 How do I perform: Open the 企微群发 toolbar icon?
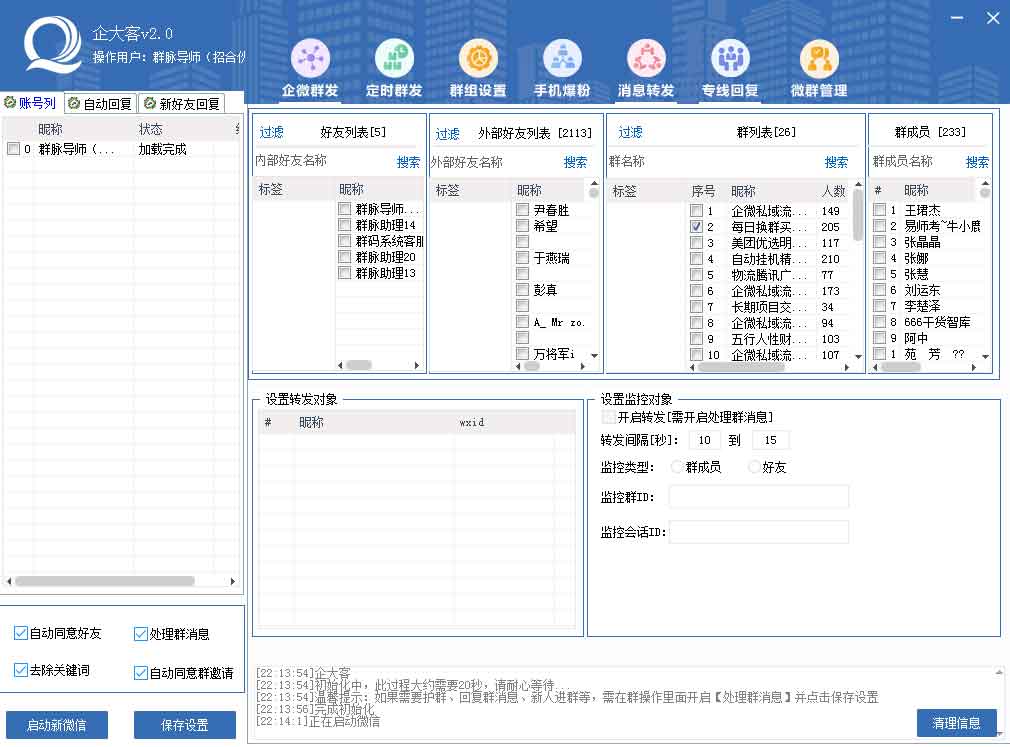click(x=310, y=60)
